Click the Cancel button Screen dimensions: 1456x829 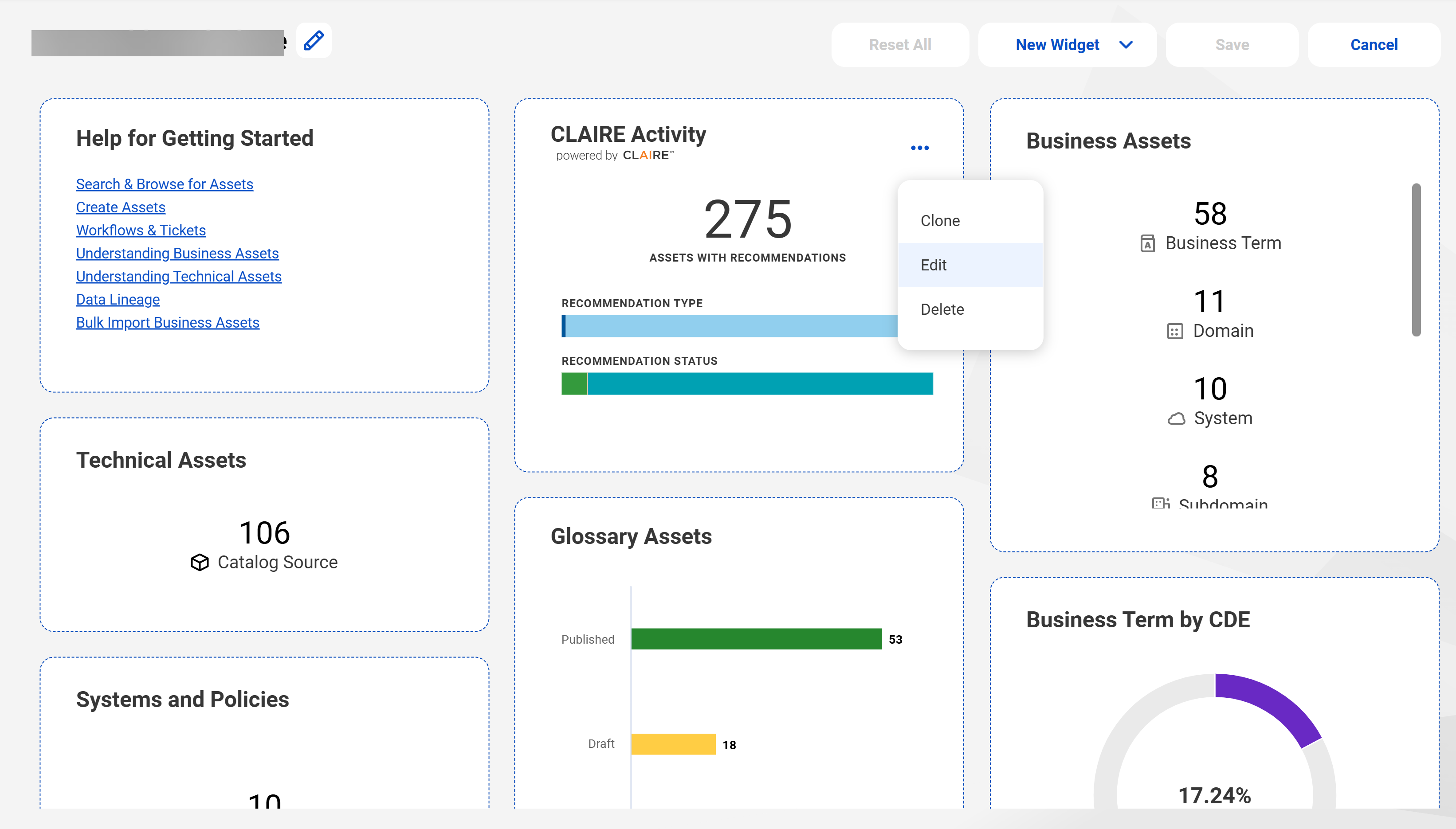pyautogui.click(x=1374, y=45)
